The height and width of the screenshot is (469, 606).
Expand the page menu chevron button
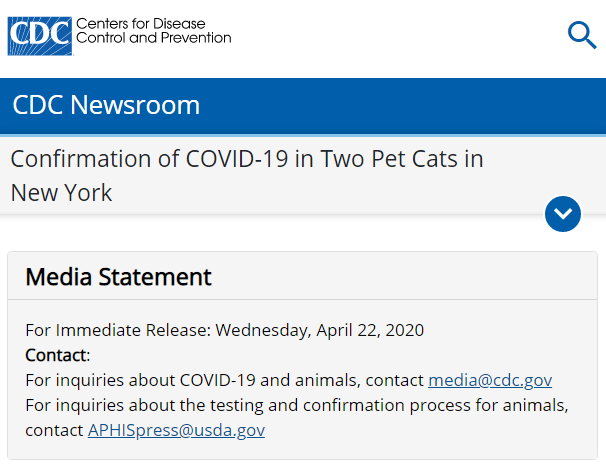[563, 213]
